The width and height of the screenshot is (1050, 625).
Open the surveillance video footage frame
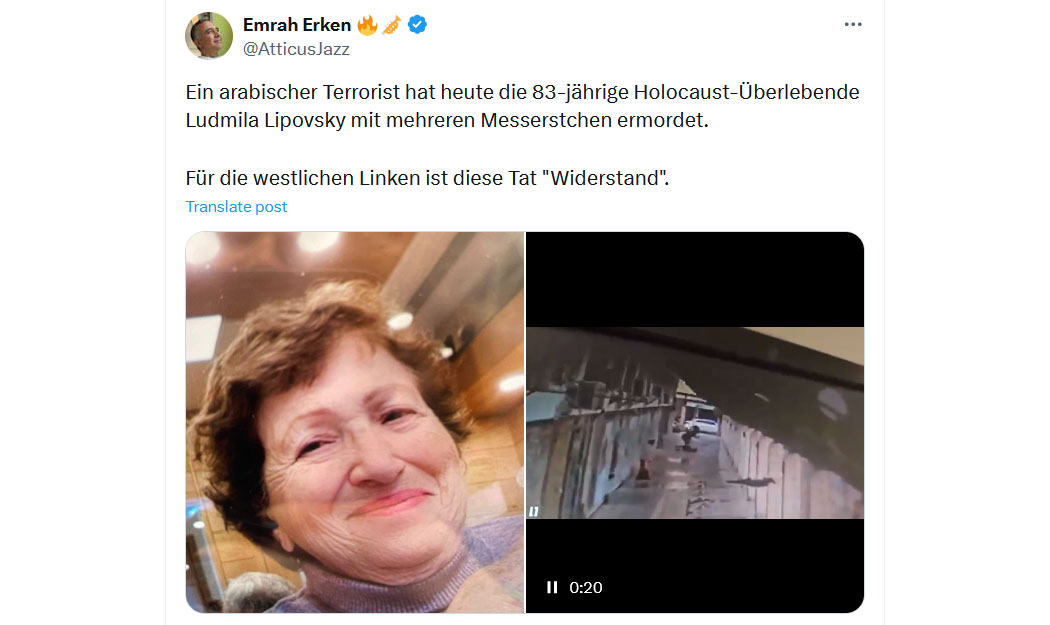tap(695, 423)
